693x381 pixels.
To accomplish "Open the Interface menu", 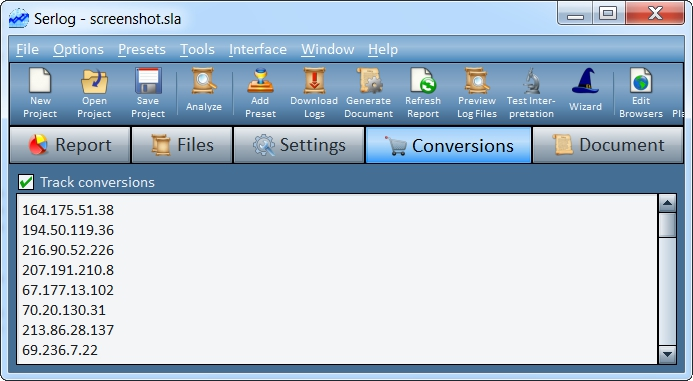I will (x=258, y=49).
